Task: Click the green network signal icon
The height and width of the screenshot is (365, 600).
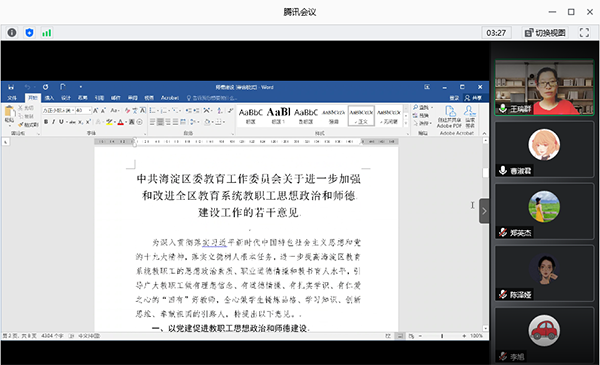Action: [47, 33]
